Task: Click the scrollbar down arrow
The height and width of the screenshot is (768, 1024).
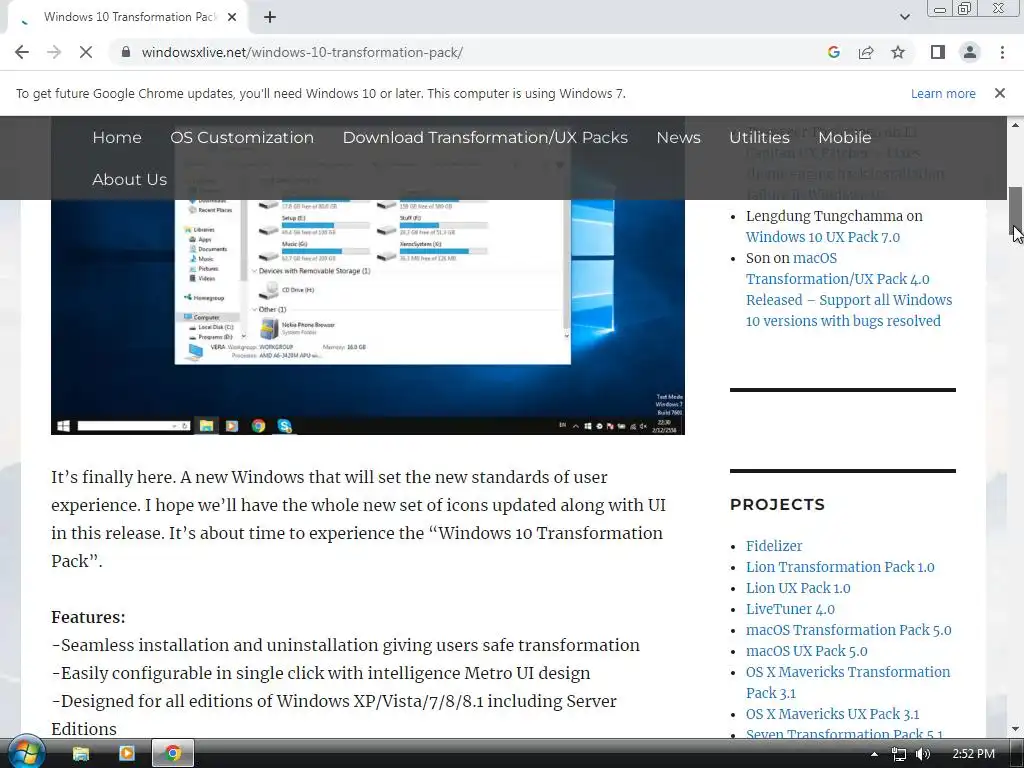Action: coord(1016,729)
